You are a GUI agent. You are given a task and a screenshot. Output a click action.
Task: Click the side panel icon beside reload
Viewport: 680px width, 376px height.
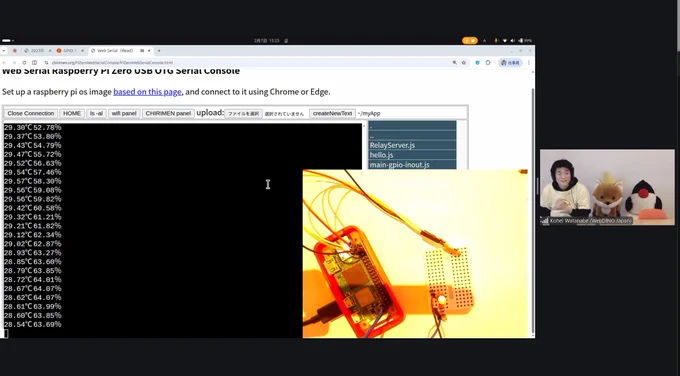point(34,62)
